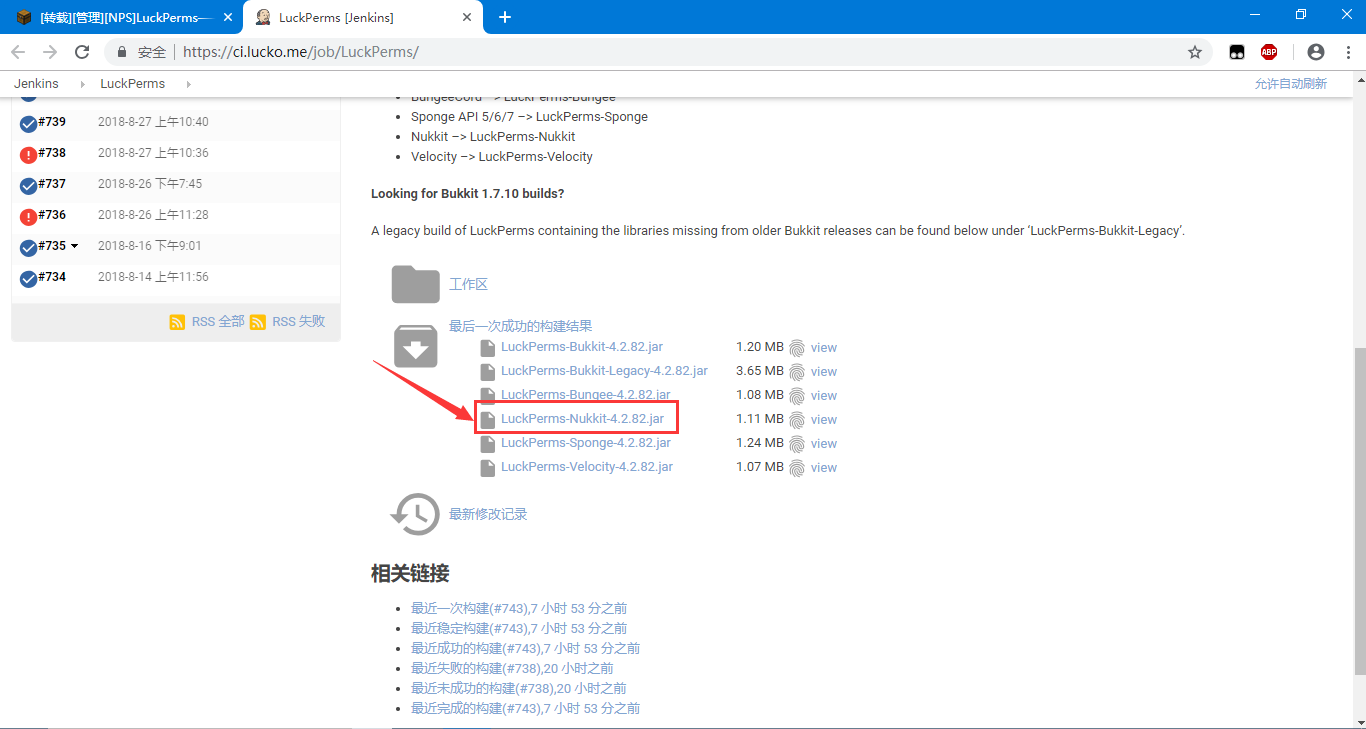Click the fingerprint icon for LuckPerms-Nukkit-4.2.82.jar
Screen dimensions: 1366x729
[x=797, y=420]
